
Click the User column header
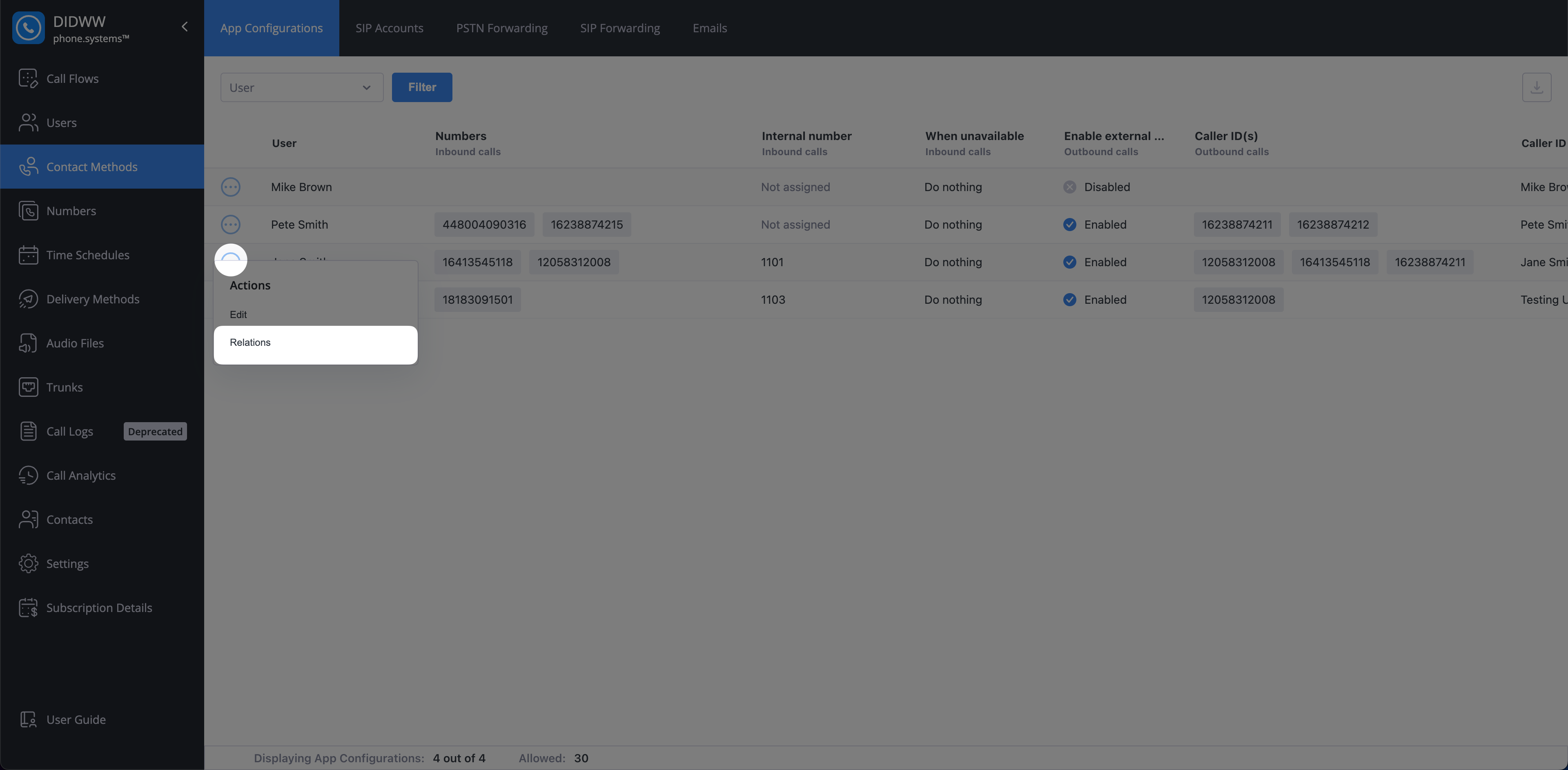pyautogui.click(x=284, y=143)
